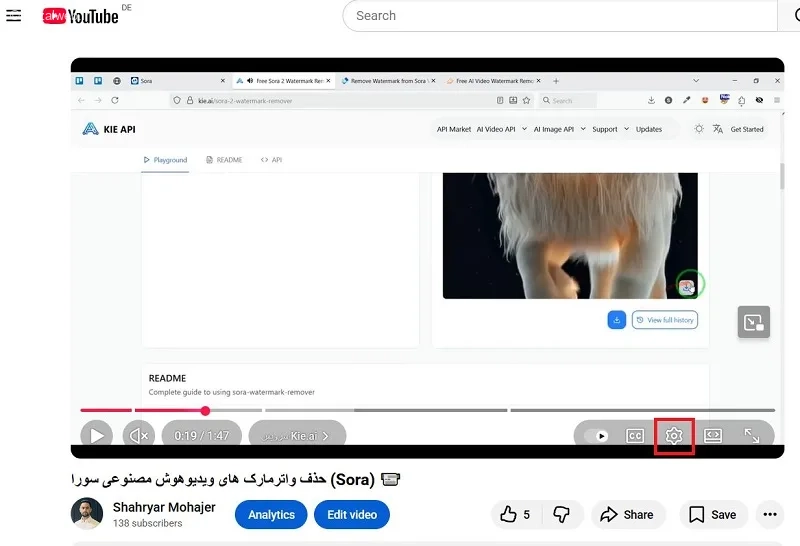
Task: Dislike the video with thumbs down
Action: pyautogui.click(x=562, y=514)
